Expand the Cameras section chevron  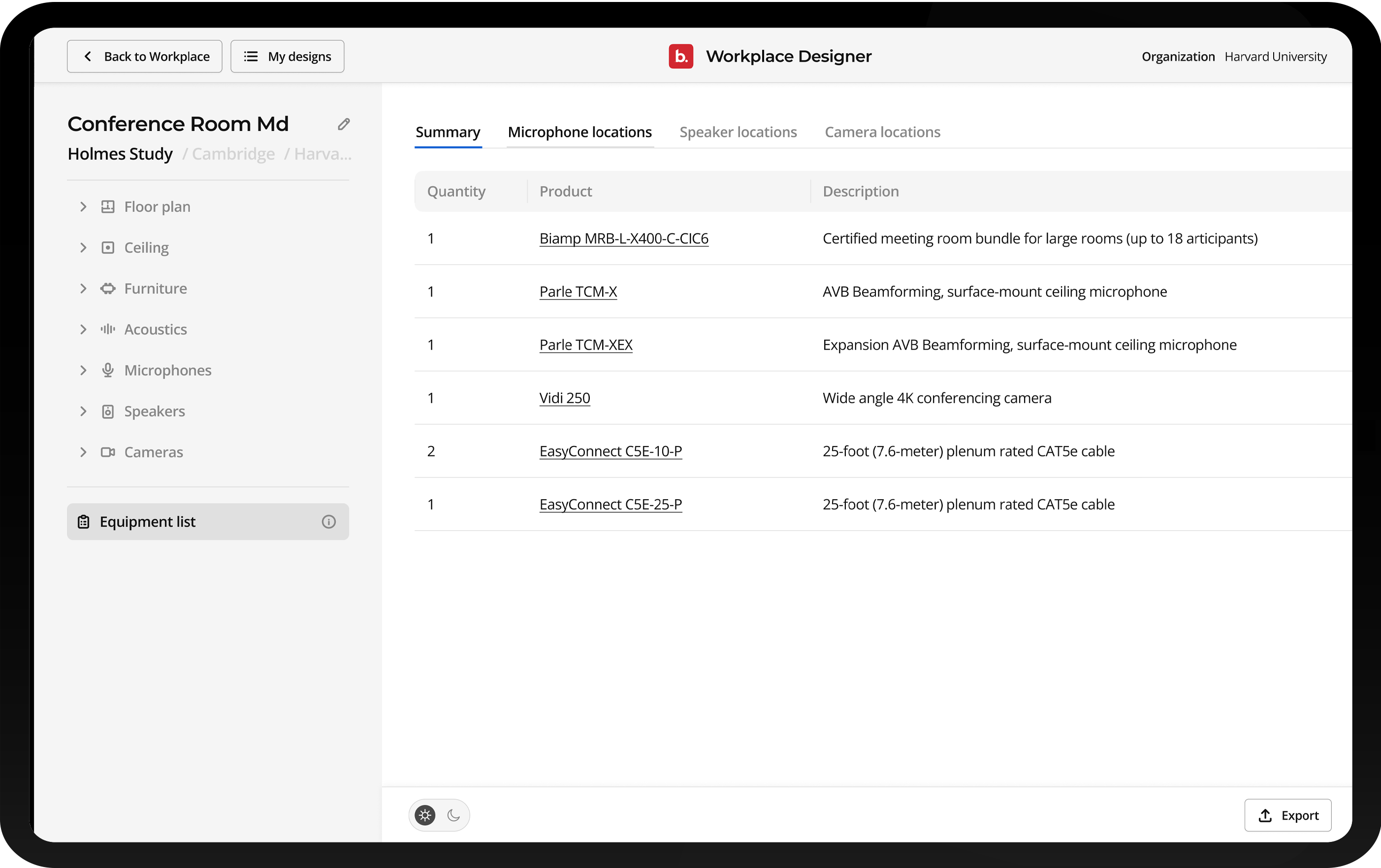(83, 452)
